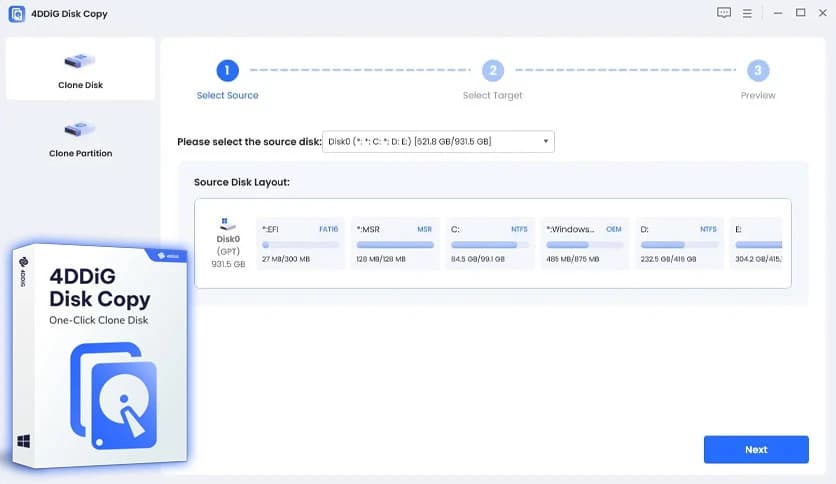Minimize the 4DDiG window
Image resolution: width=836 pixels, height=484 pixels.
[778, 13]
